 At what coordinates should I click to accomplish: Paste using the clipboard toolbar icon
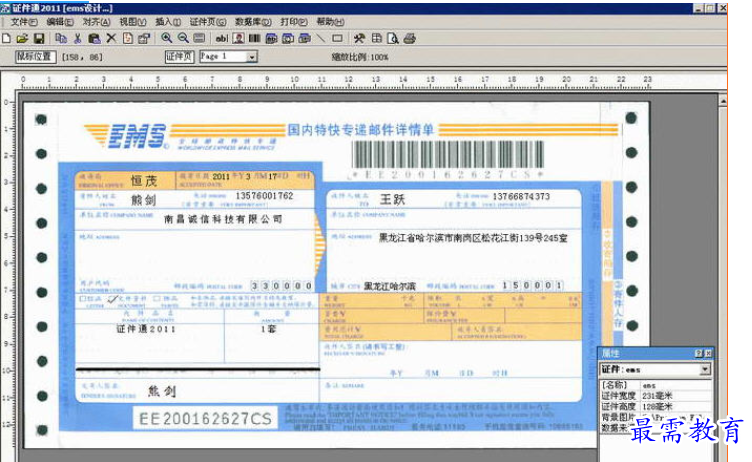coord(94,38)
